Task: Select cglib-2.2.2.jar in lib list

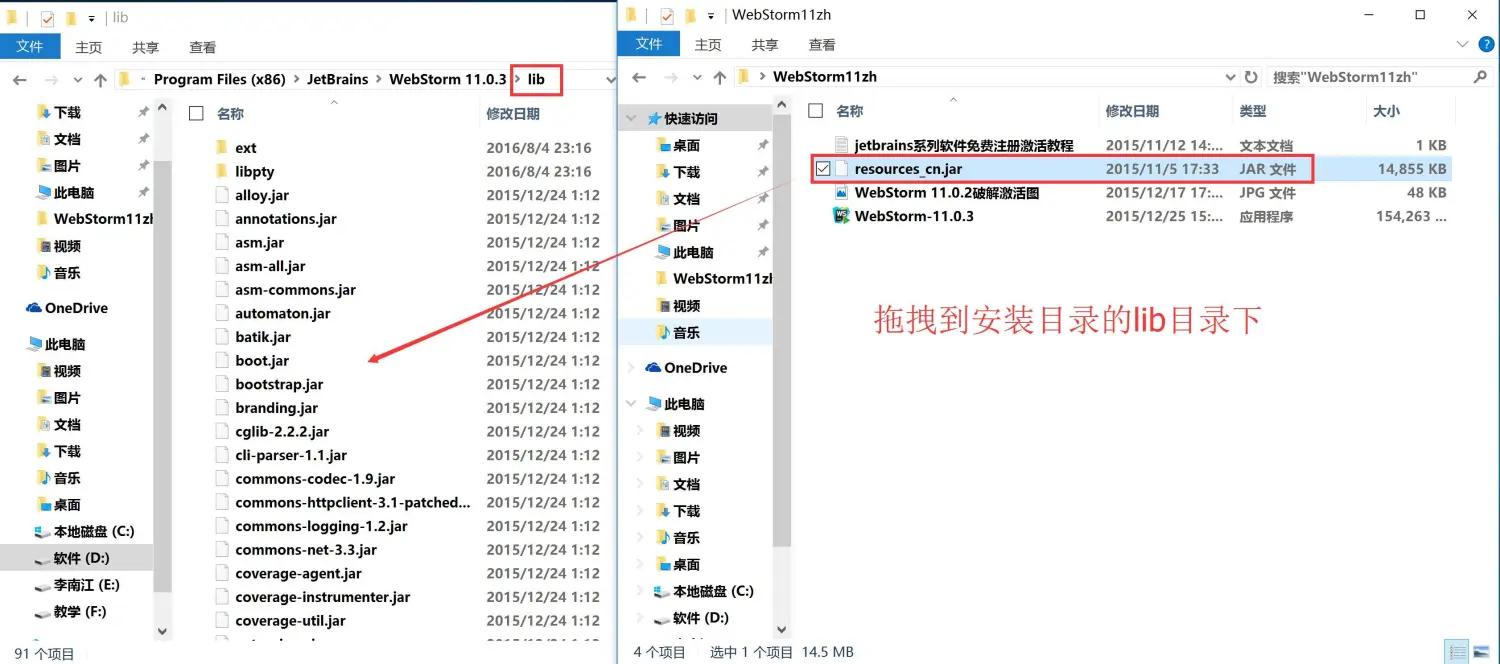Action: coord(282,432)
